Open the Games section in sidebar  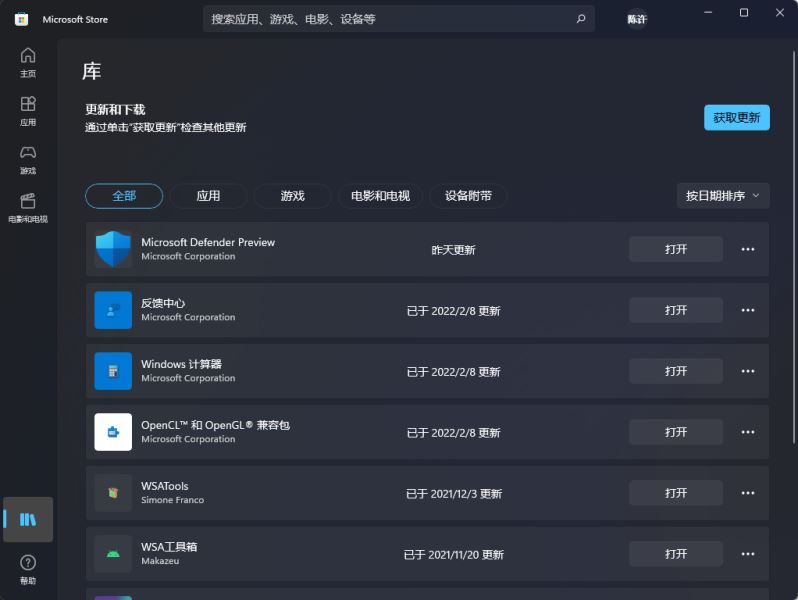tap(28, 159)
